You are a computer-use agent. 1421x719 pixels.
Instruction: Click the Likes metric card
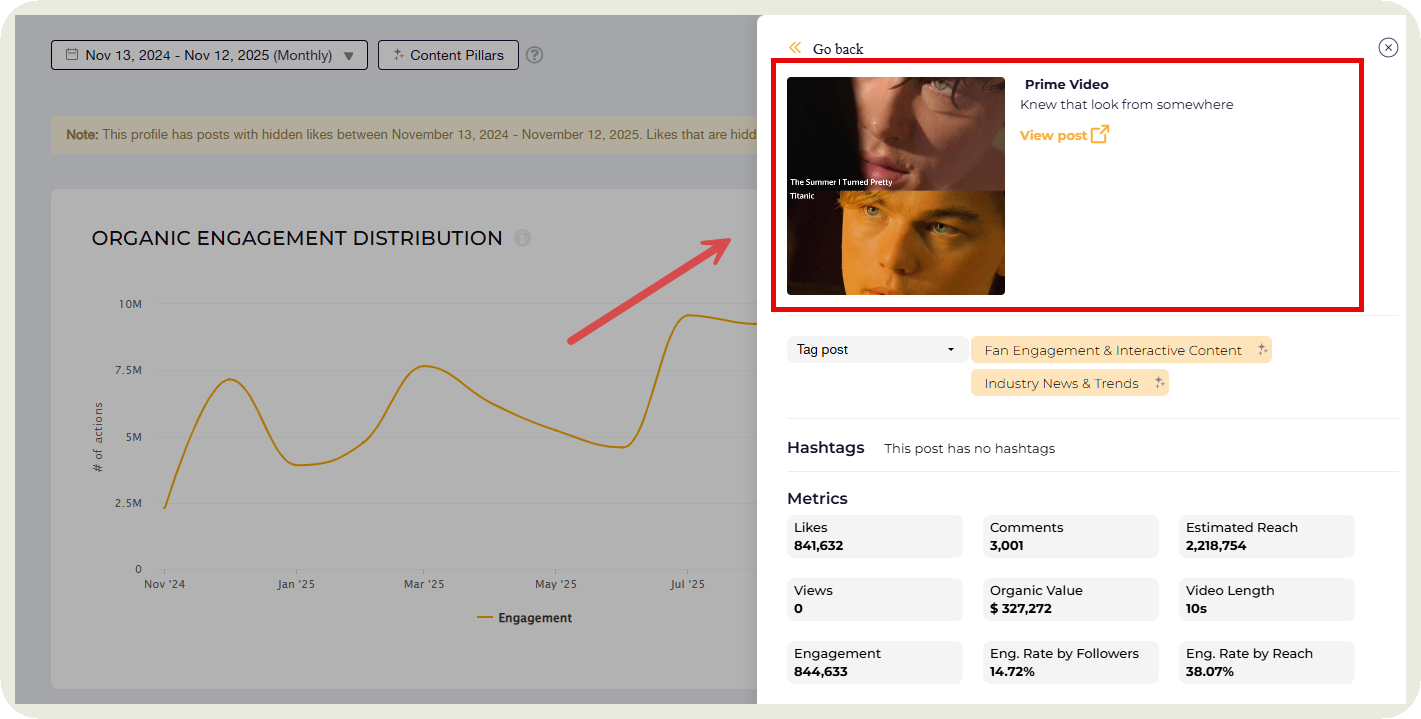[874, 536]
